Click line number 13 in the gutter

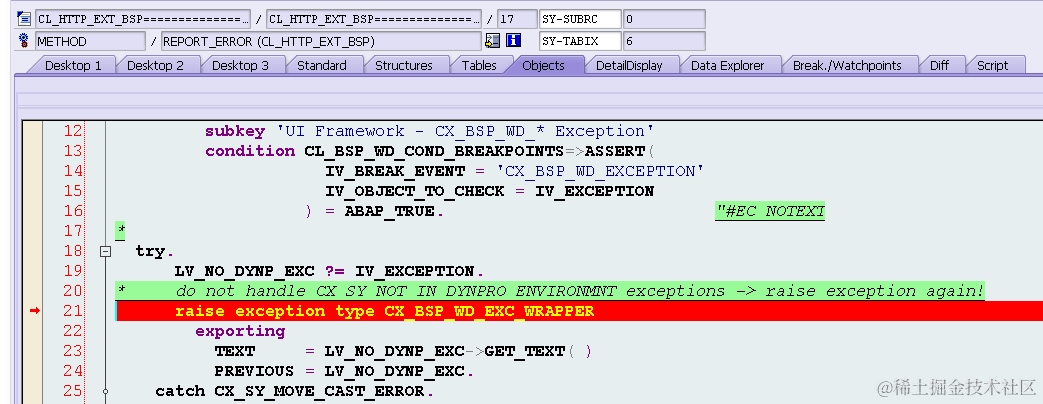pos(73,151)
